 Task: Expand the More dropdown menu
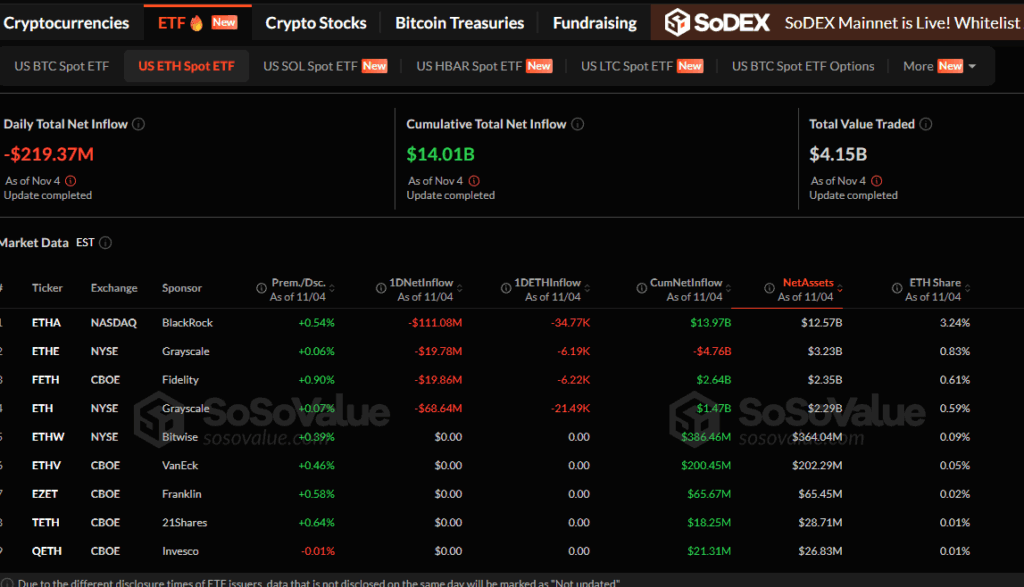pos(939,66)
